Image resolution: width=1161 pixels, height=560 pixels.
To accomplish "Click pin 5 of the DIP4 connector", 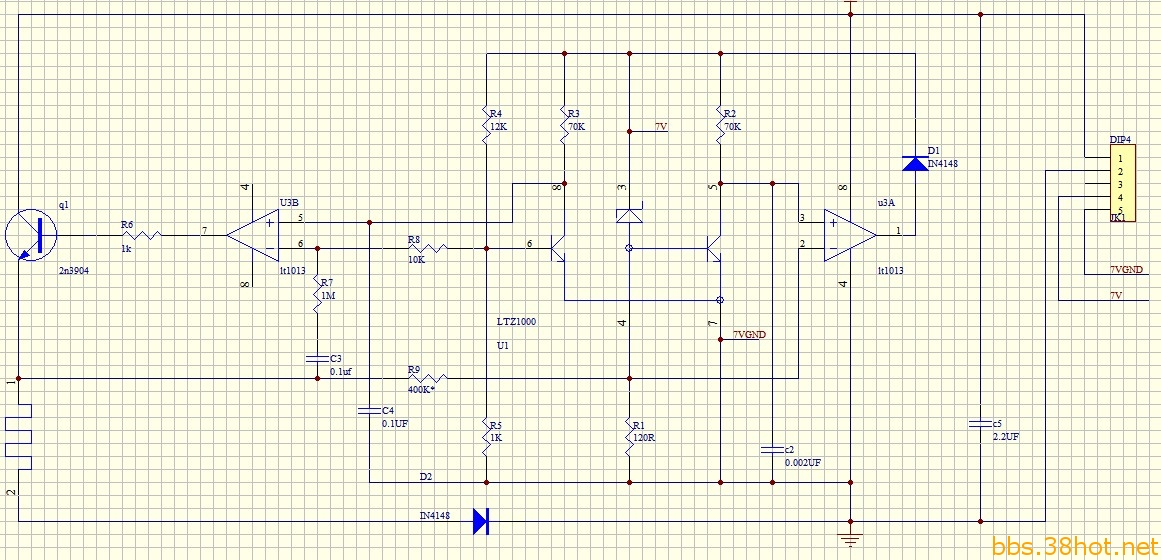I will tap(1121, 210).
